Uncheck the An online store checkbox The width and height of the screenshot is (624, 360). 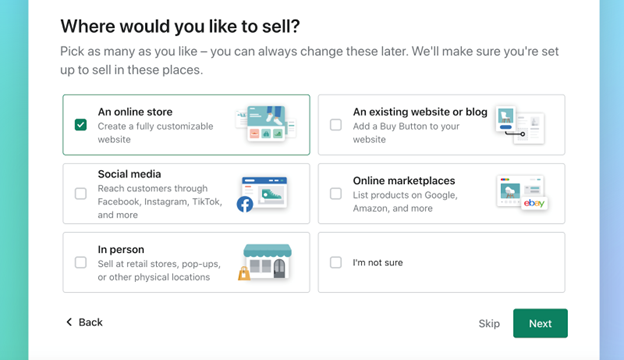(x=81, y=125)
